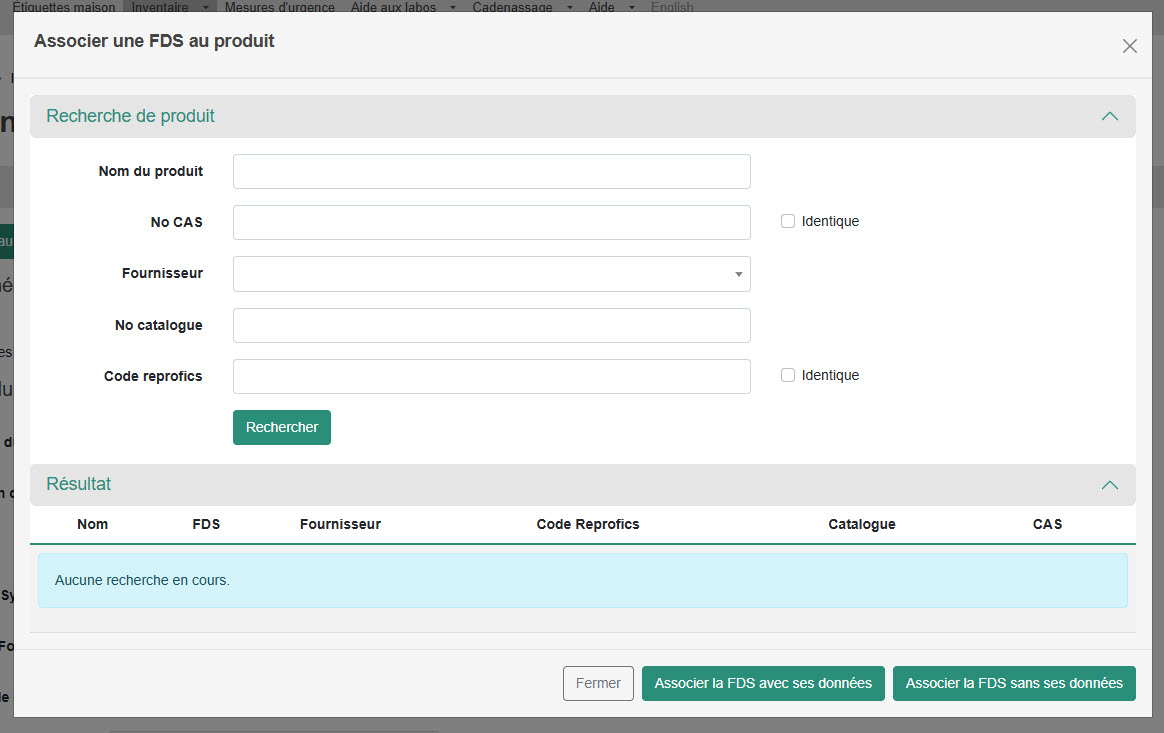Click the No catalogue input field
Viewport: 1164px width, 733px height.
coord(491,325)
